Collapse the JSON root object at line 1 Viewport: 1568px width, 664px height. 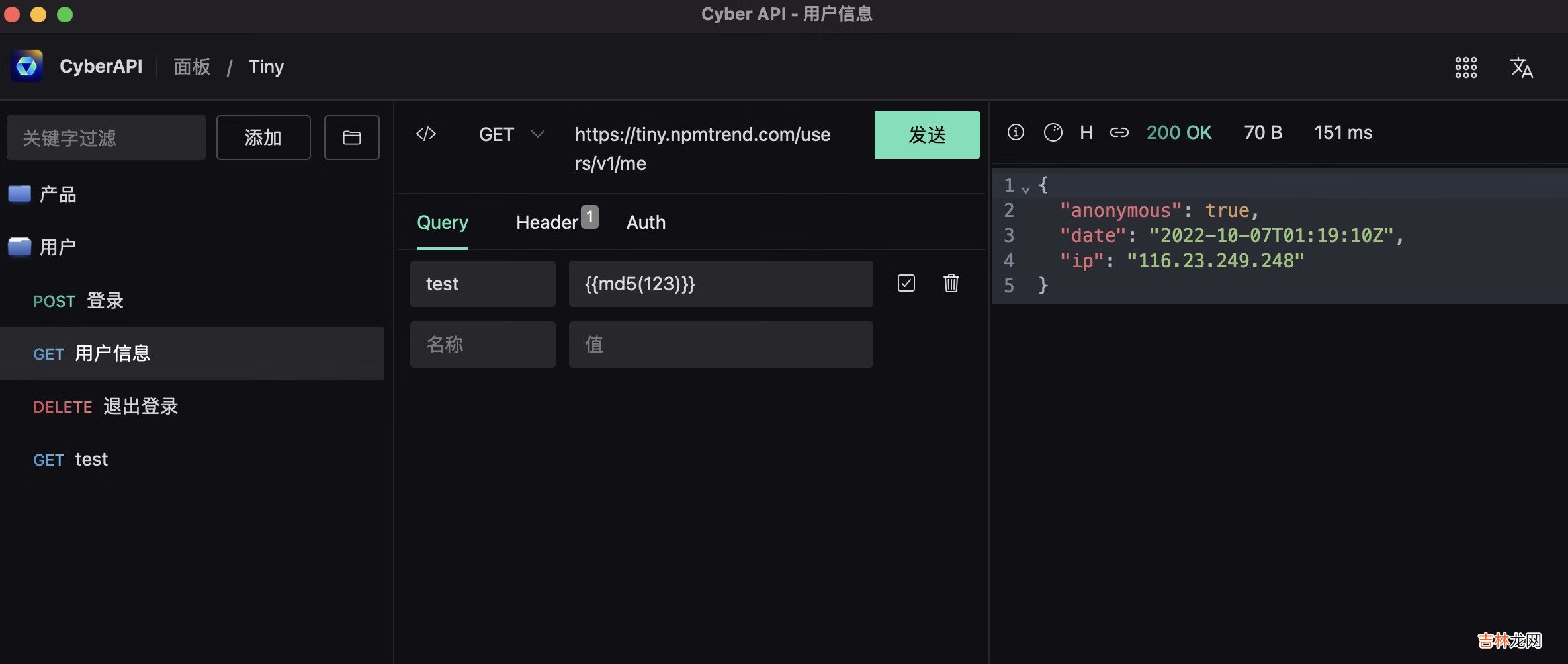coord(1025,189)
